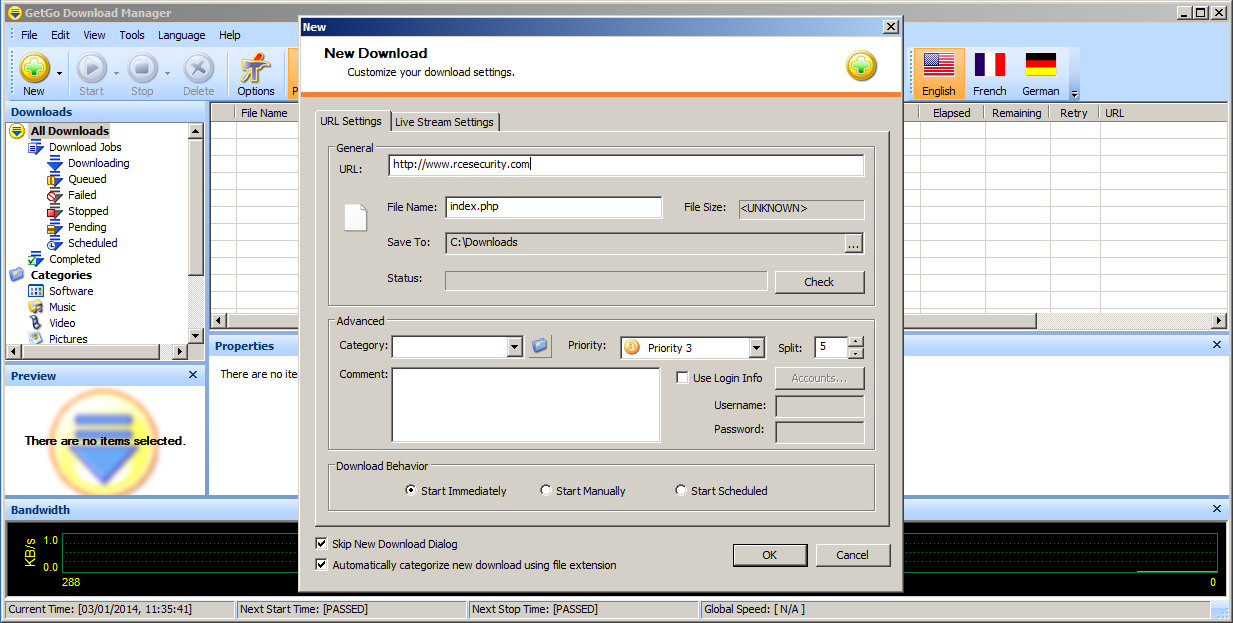Image resolution: width=1233 pixels, height=623 pixels.
Task: Close the Properties panel
Action: pos(1217,345)
